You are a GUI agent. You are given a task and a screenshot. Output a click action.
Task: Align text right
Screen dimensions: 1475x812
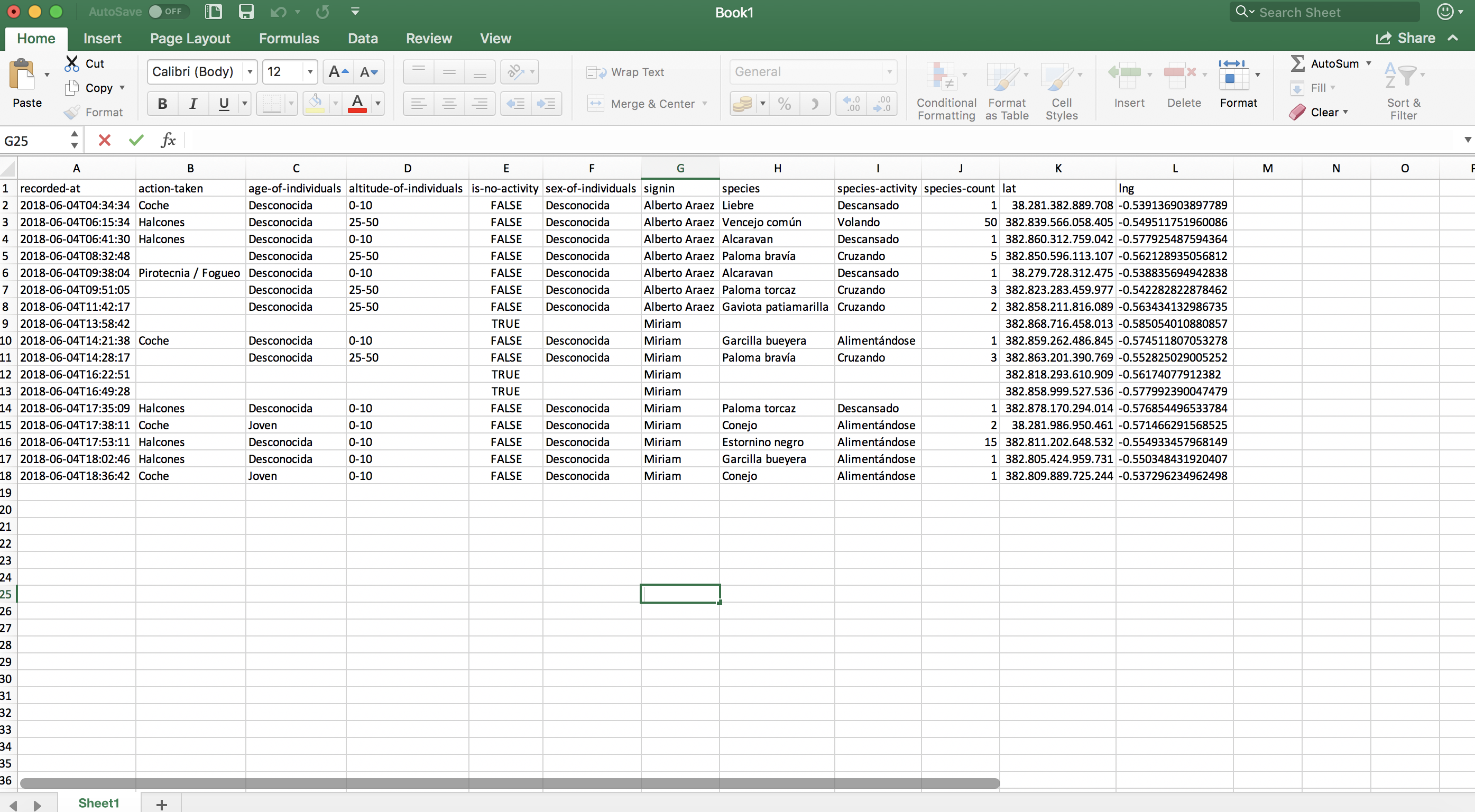pos(480,104)
